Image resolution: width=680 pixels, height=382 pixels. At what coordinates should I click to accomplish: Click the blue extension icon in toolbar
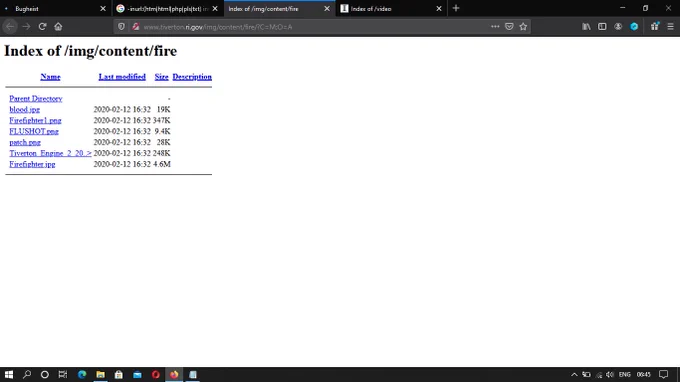(634, 26)
